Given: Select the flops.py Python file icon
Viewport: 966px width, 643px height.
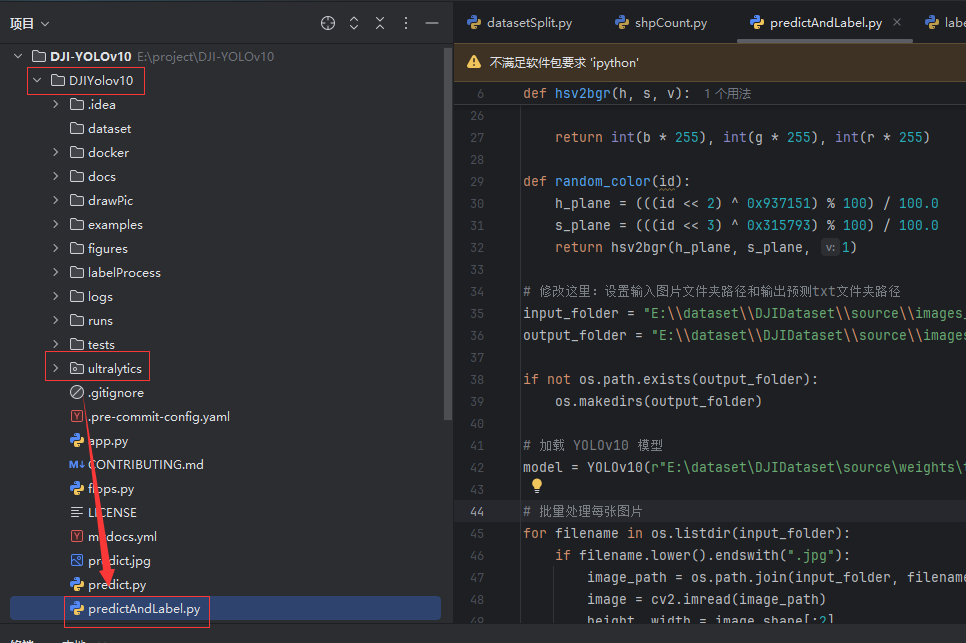Looking at the screenshot, I should pos(77,488).
